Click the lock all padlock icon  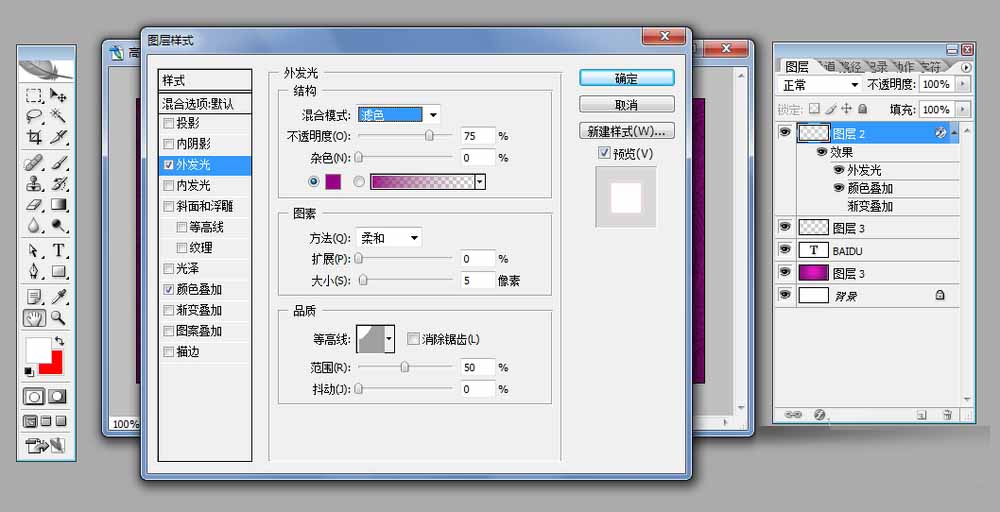coord(862,109)
